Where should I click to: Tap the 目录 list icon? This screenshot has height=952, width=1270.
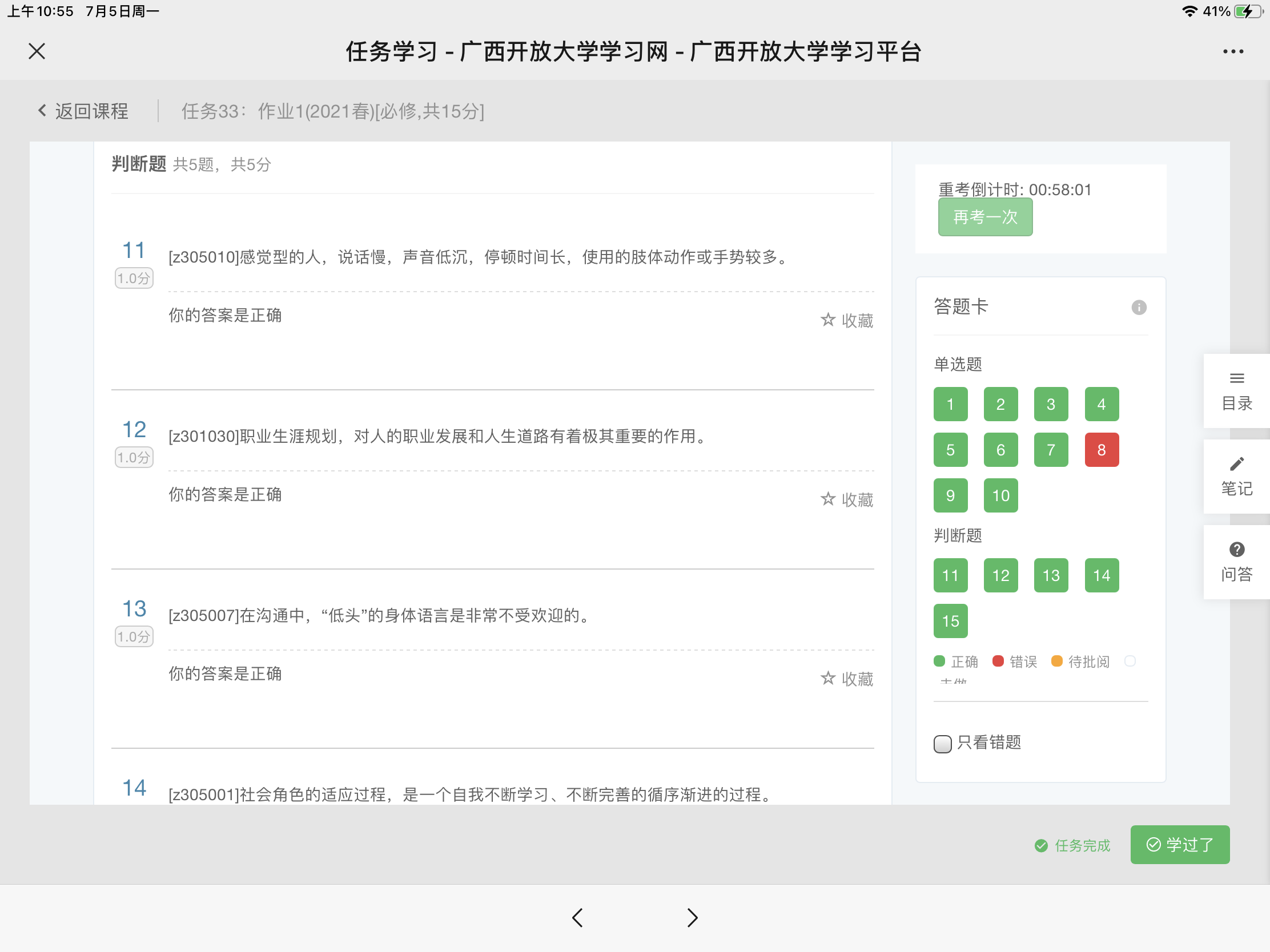1236,379
